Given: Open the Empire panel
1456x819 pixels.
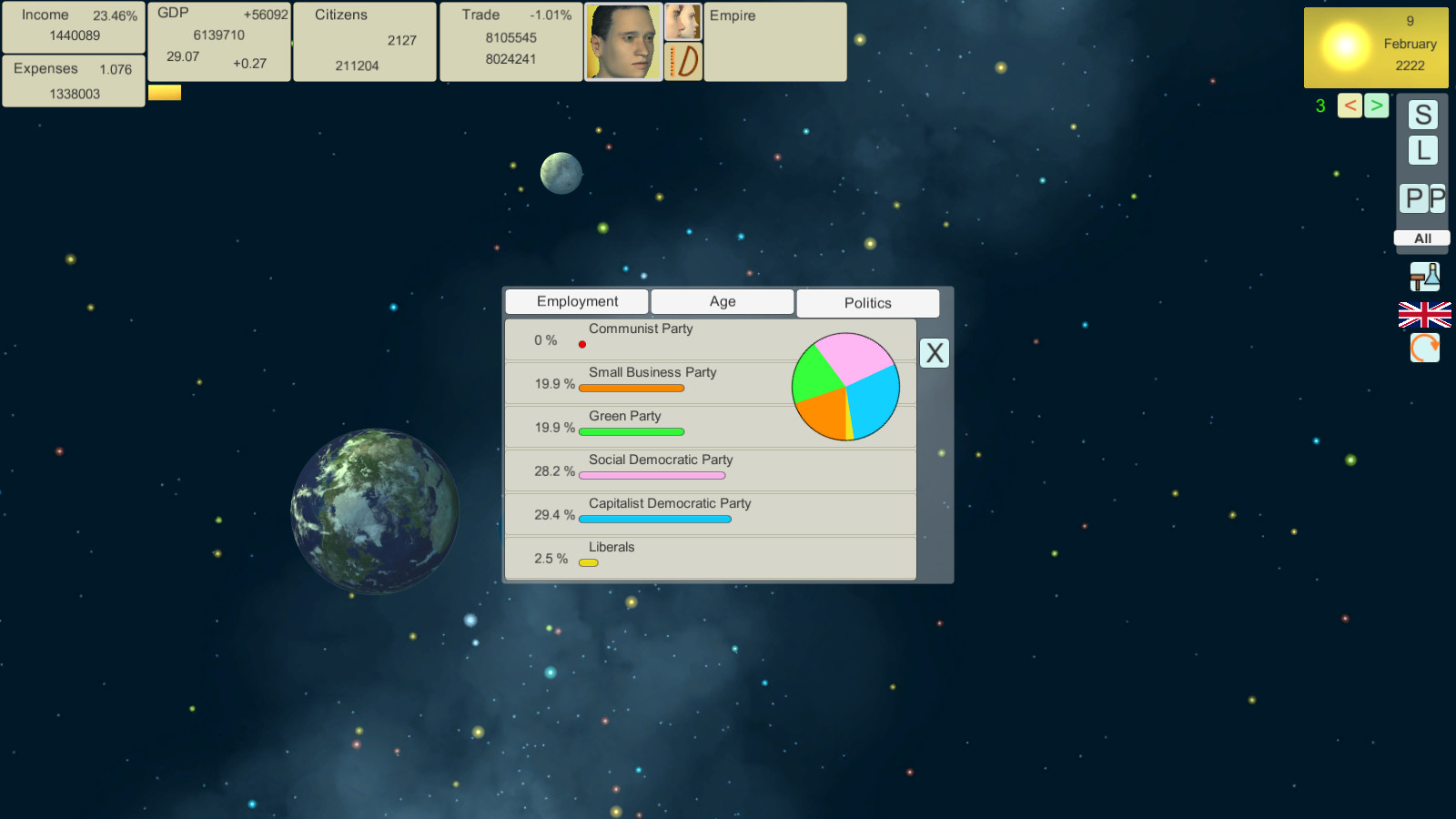Looking at the screenshot, I should tap(774, 42).
